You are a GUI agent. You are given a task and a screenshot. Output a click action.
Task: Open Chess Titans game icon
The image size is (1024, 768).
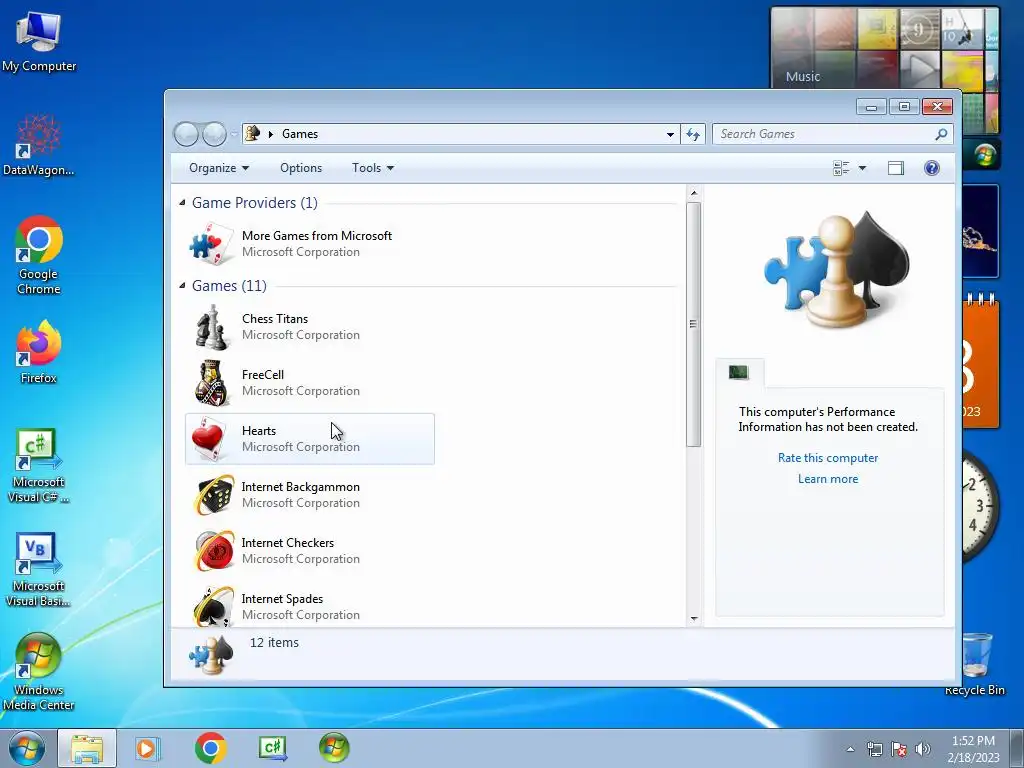coord(211,327)
